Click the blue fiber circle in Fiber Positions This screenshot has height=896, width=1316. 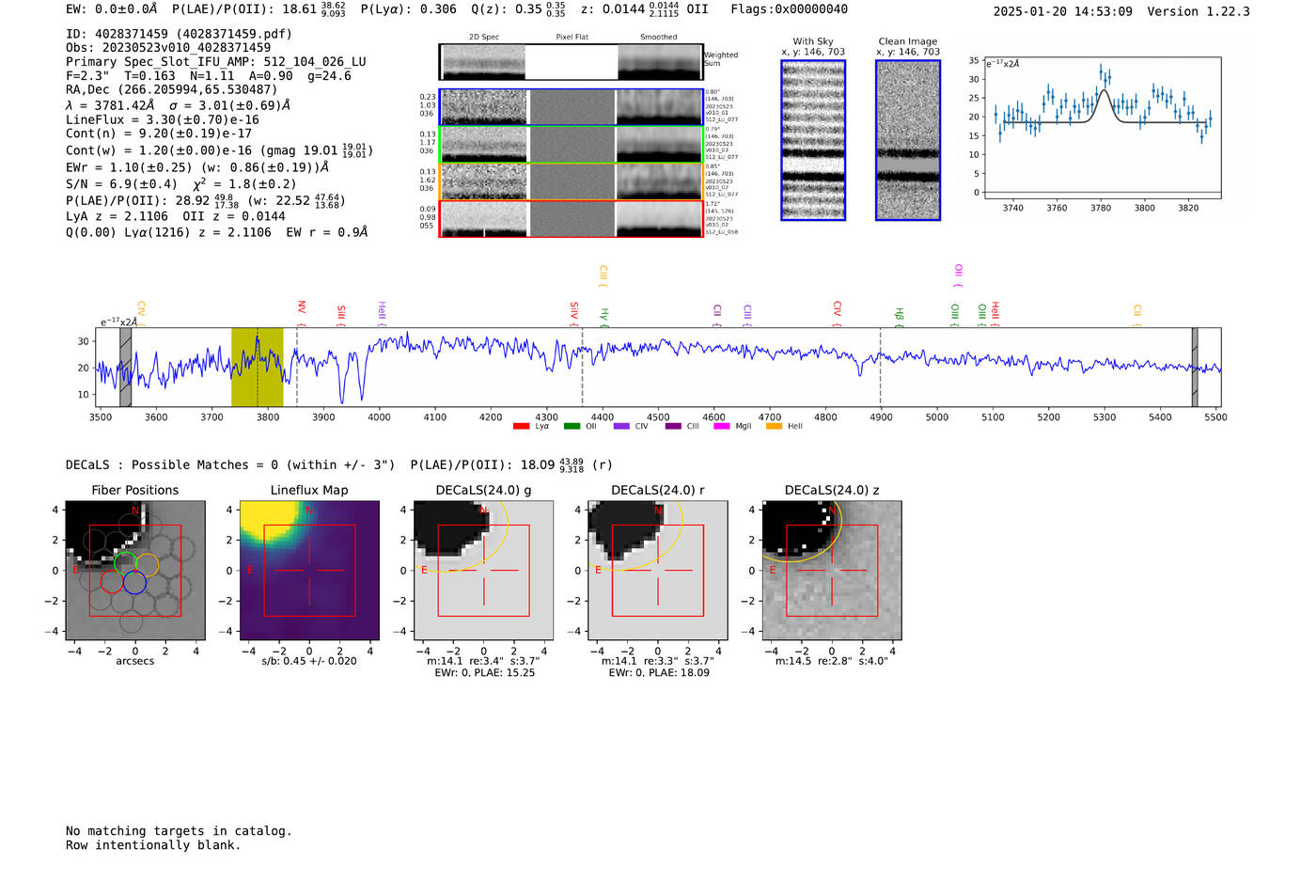[134, 582]
